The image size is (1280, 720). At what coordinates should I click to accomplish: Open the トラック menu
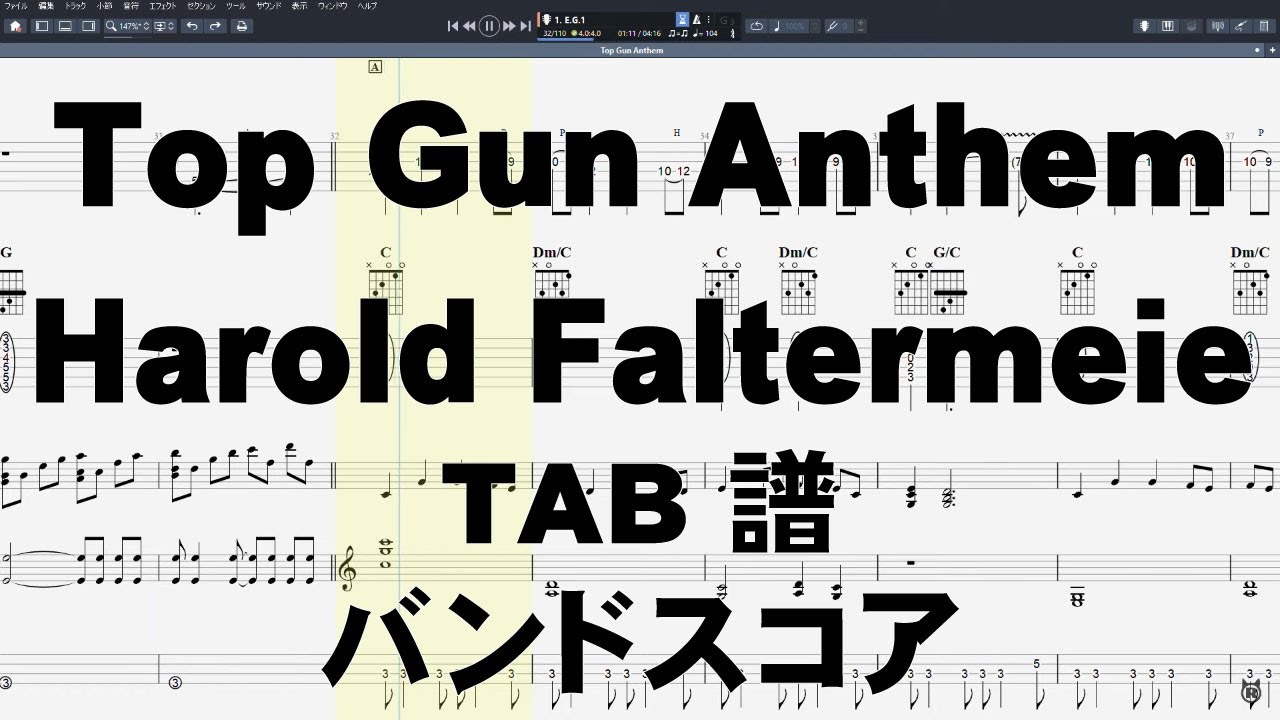tap(75, 5)
